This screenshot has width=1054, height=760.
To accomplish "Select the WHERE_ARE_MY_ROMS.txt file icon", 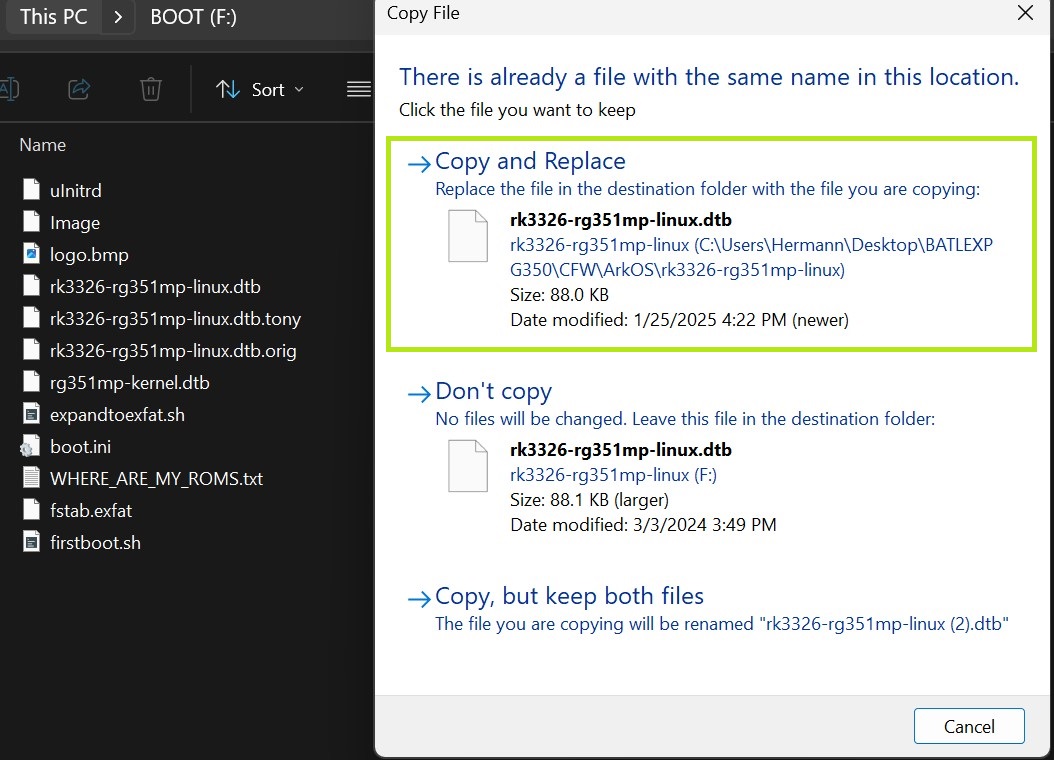I will click(31, 478).
